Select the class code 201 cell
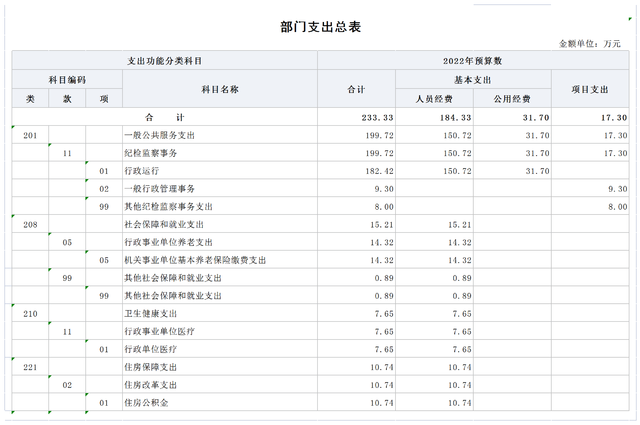The width and height of the screenshot is (640, 425). coord(30,135)
